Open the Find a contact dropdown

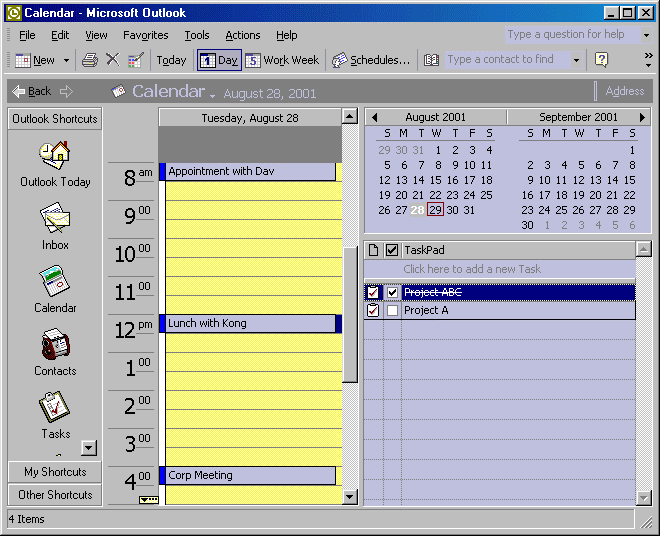coord(576,60)
